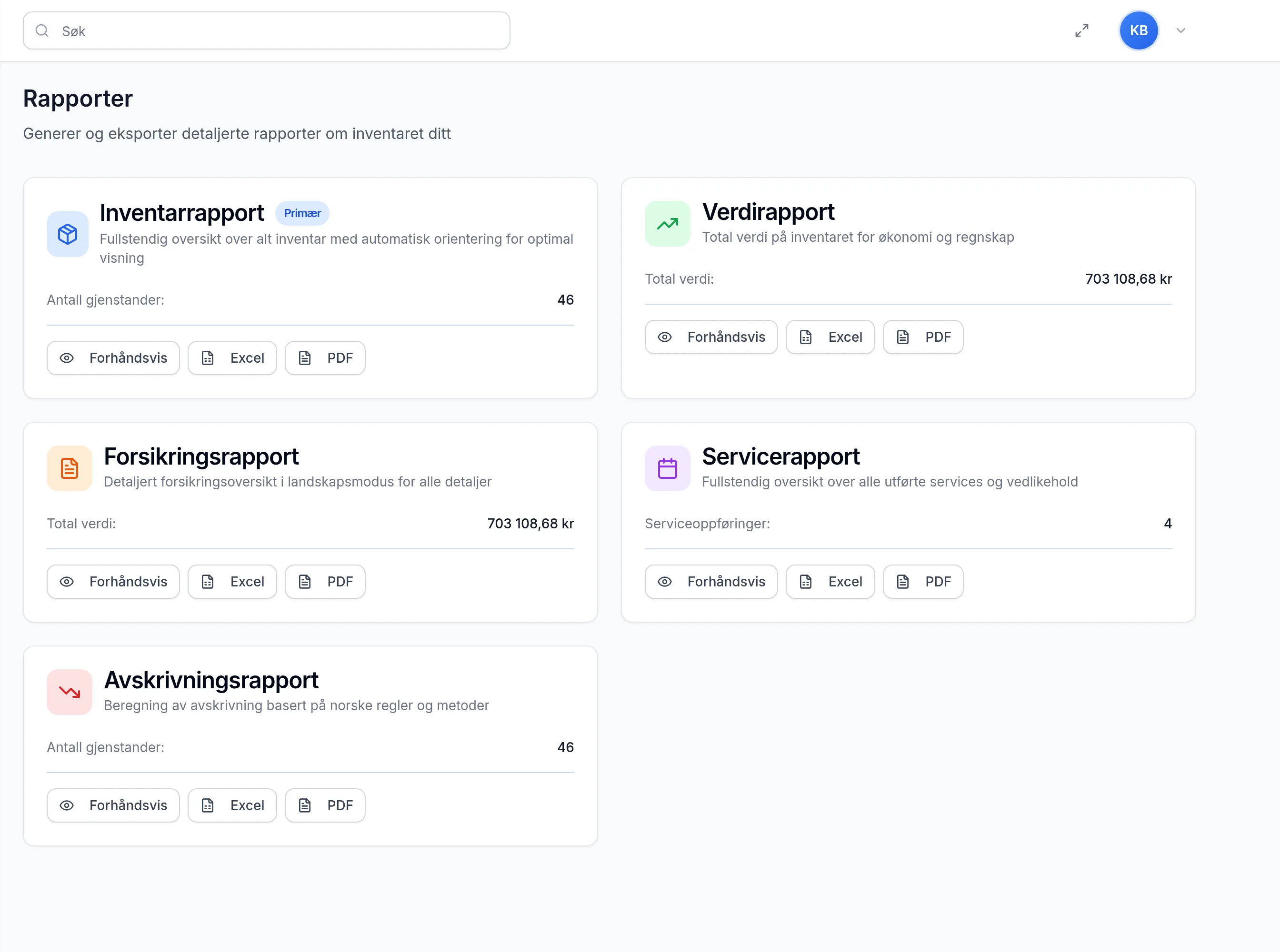Preview Verdirapport with Forhåndsvis
This screenshot has width=1280, height=952.
tap(711, 337)
